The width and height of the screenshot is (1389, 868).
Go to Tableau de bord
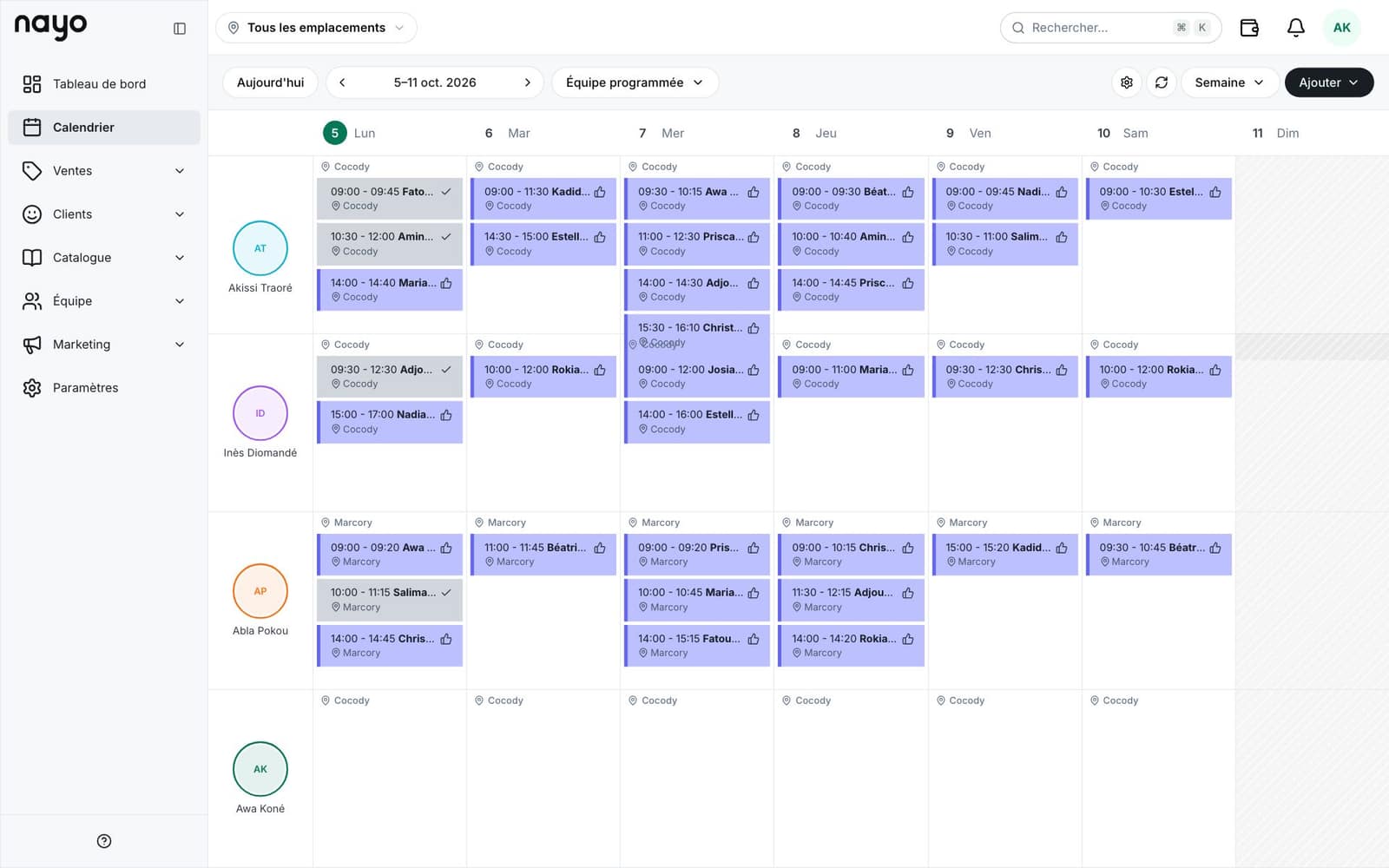coord(104,84)
